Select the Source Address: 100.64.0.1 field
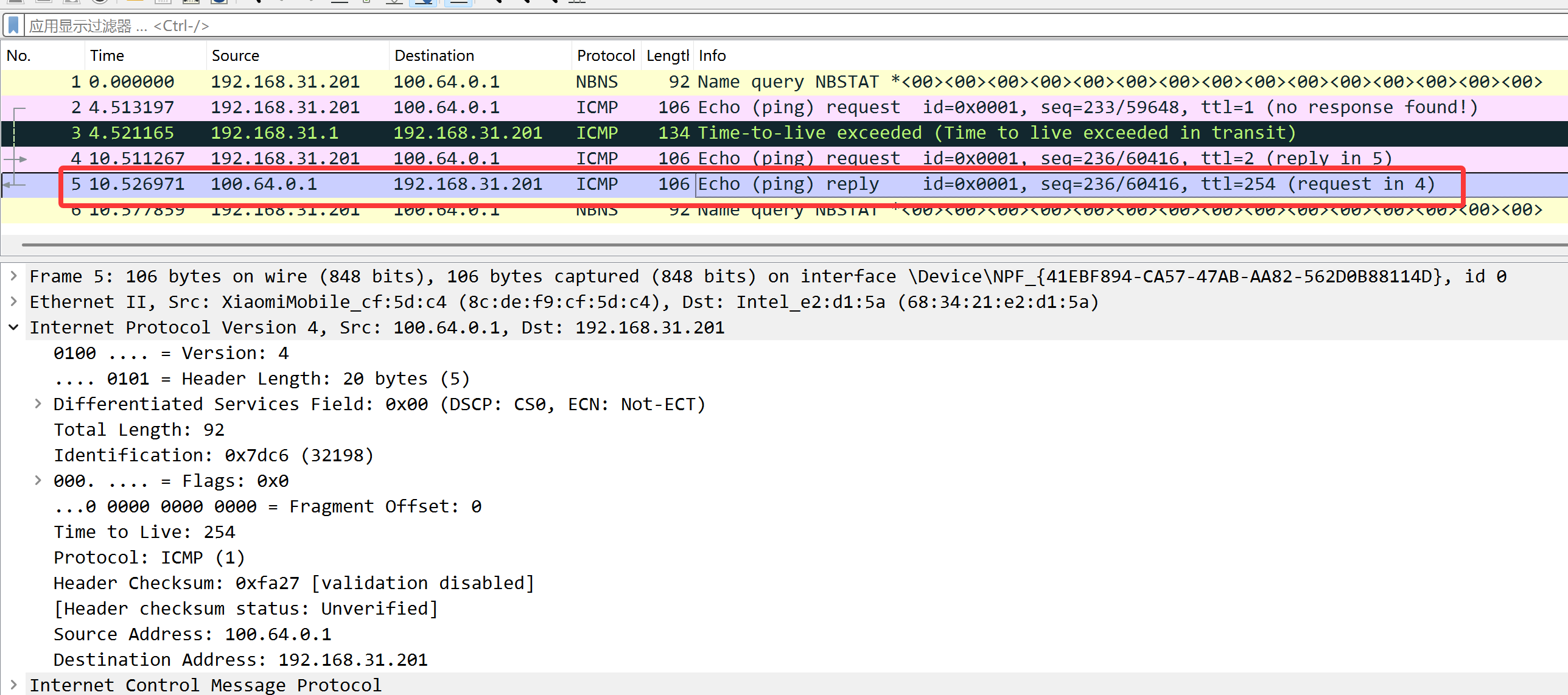 pos(192,635)
